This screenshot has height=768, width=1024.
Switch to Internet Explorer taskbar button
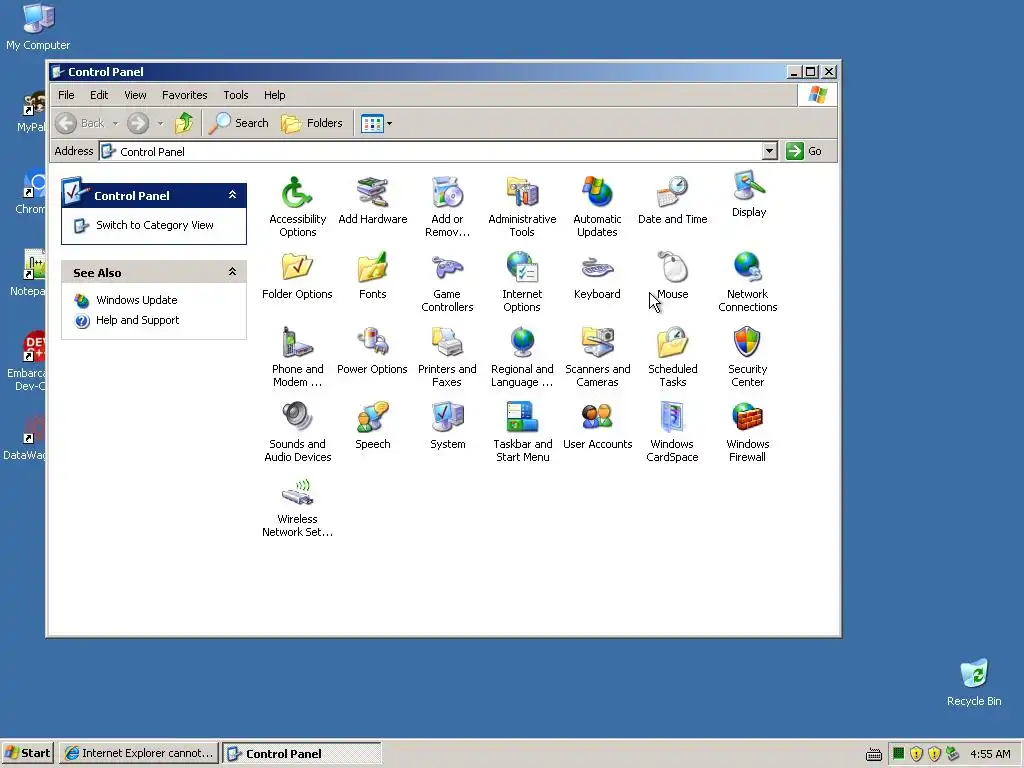[x=139, y=753]
